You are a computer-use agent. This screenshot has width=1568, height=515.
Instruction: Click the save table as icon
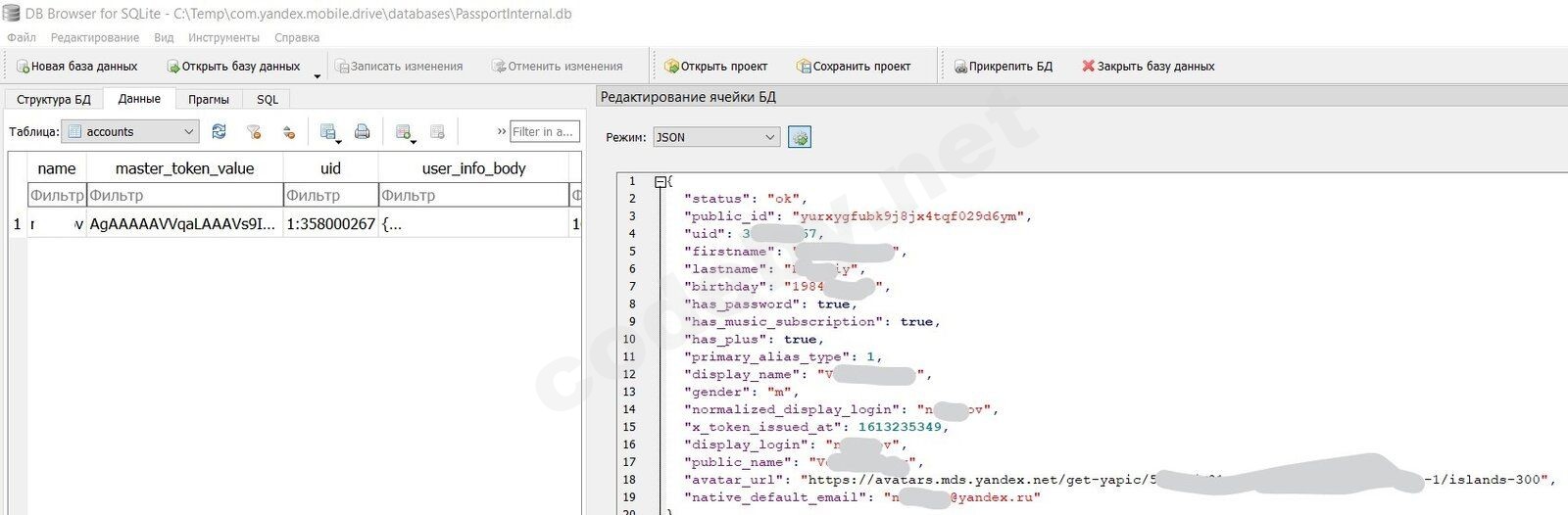point(329,131)
